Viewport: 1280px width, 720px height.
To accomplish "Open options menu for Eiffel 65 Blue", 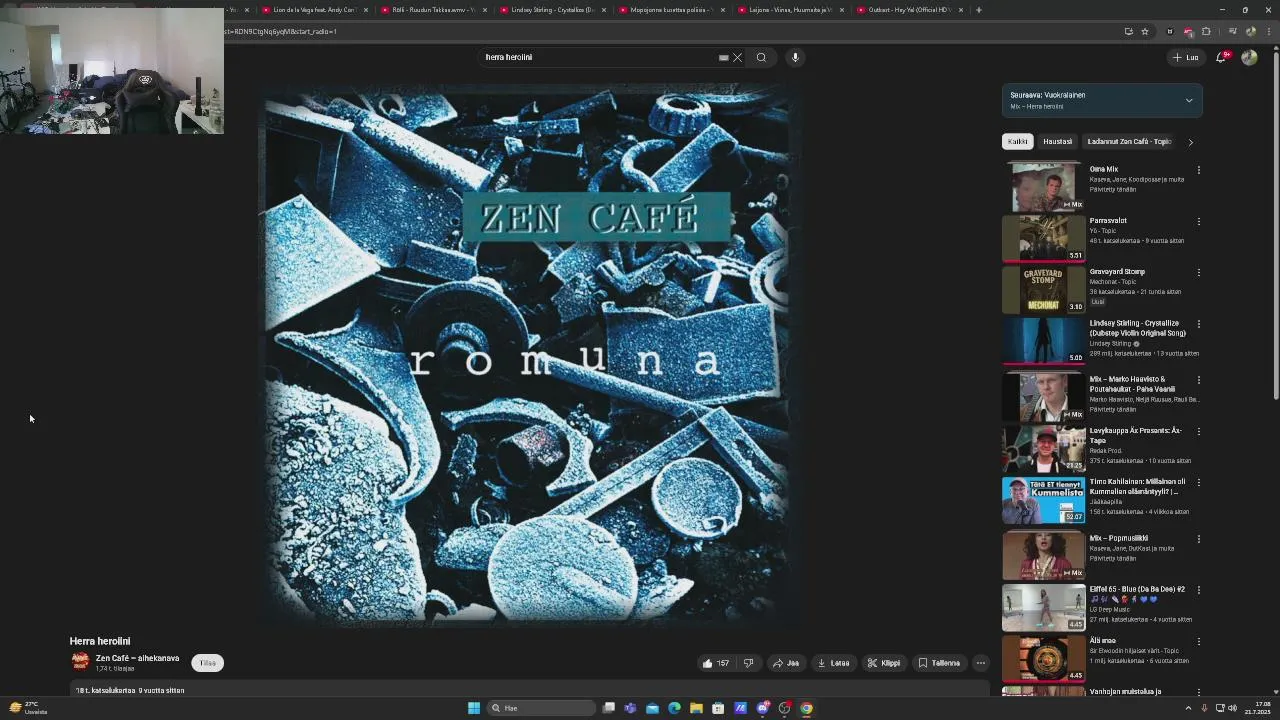I will pyautogui.click(x=1198, y=590).
